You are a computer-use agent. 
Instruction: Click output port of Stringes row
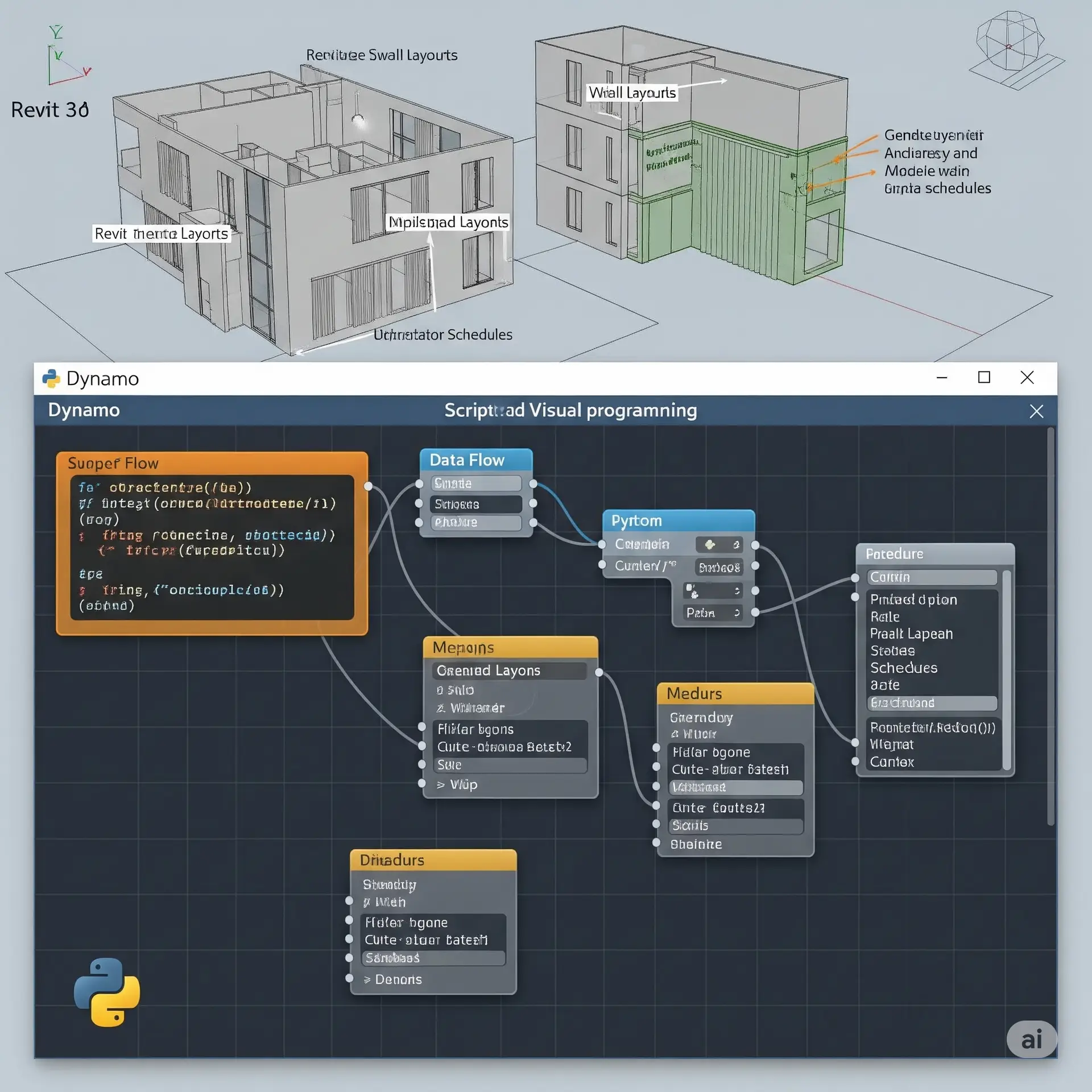[533, 503]
